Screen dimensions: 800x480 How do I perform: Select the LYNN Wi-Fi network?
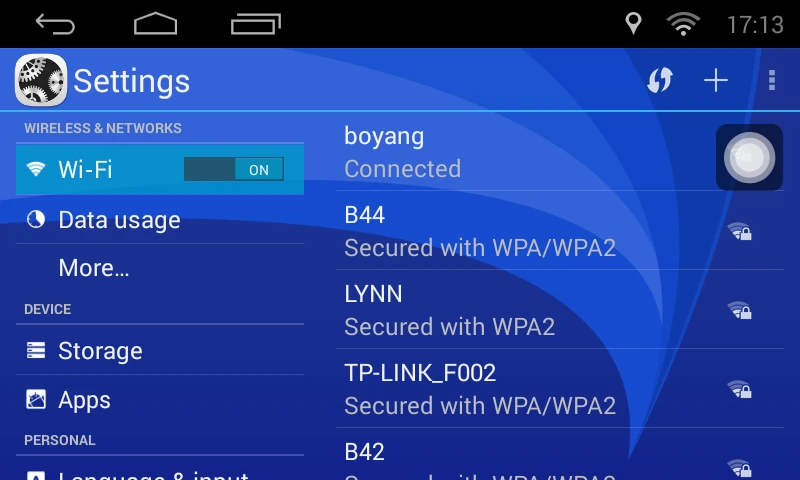pos(560,310)
